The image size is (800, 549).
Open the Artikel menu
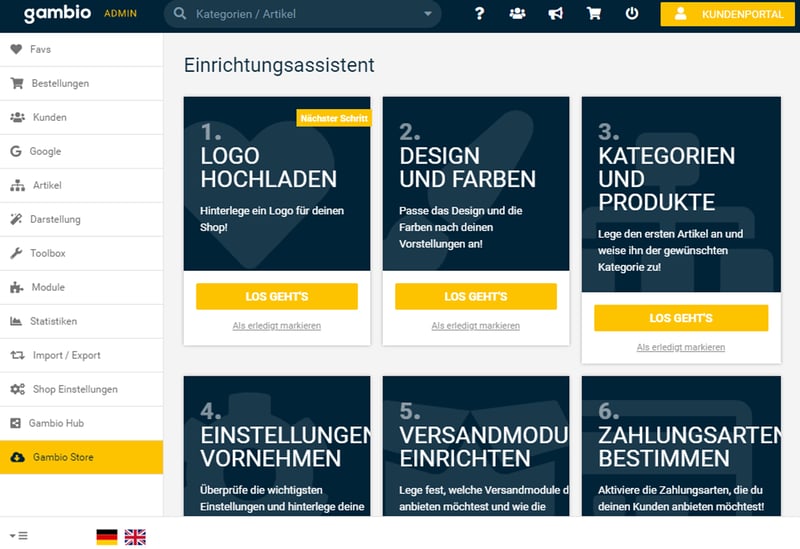[x=82, y=185]
